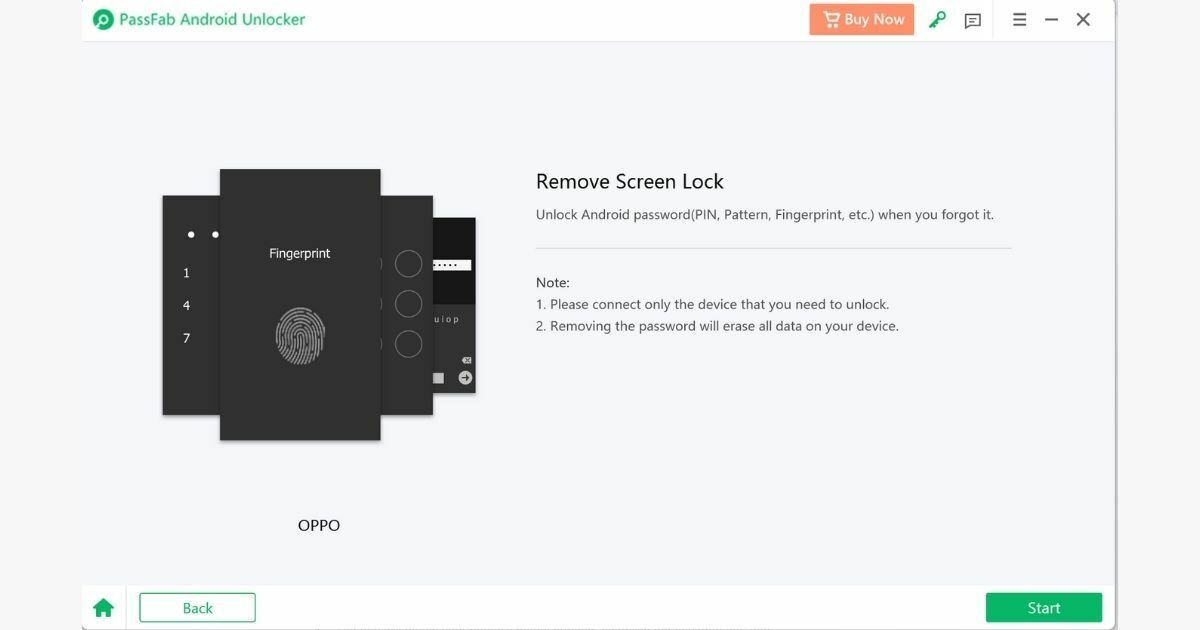1200x630 pixels.
Task: Click digit 4 on PIN card
Action: point(186,305)
